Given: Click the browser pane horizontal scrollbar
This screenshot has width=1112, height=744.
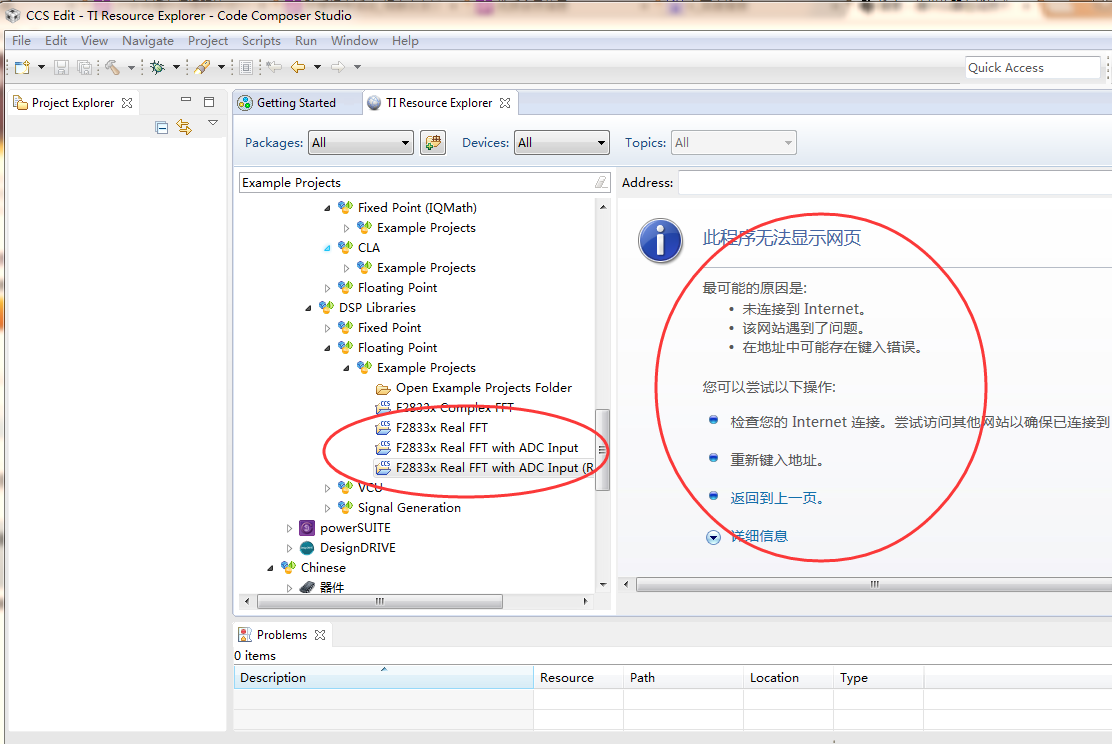Looking at the screenshot, I should [x=874, y=584].
